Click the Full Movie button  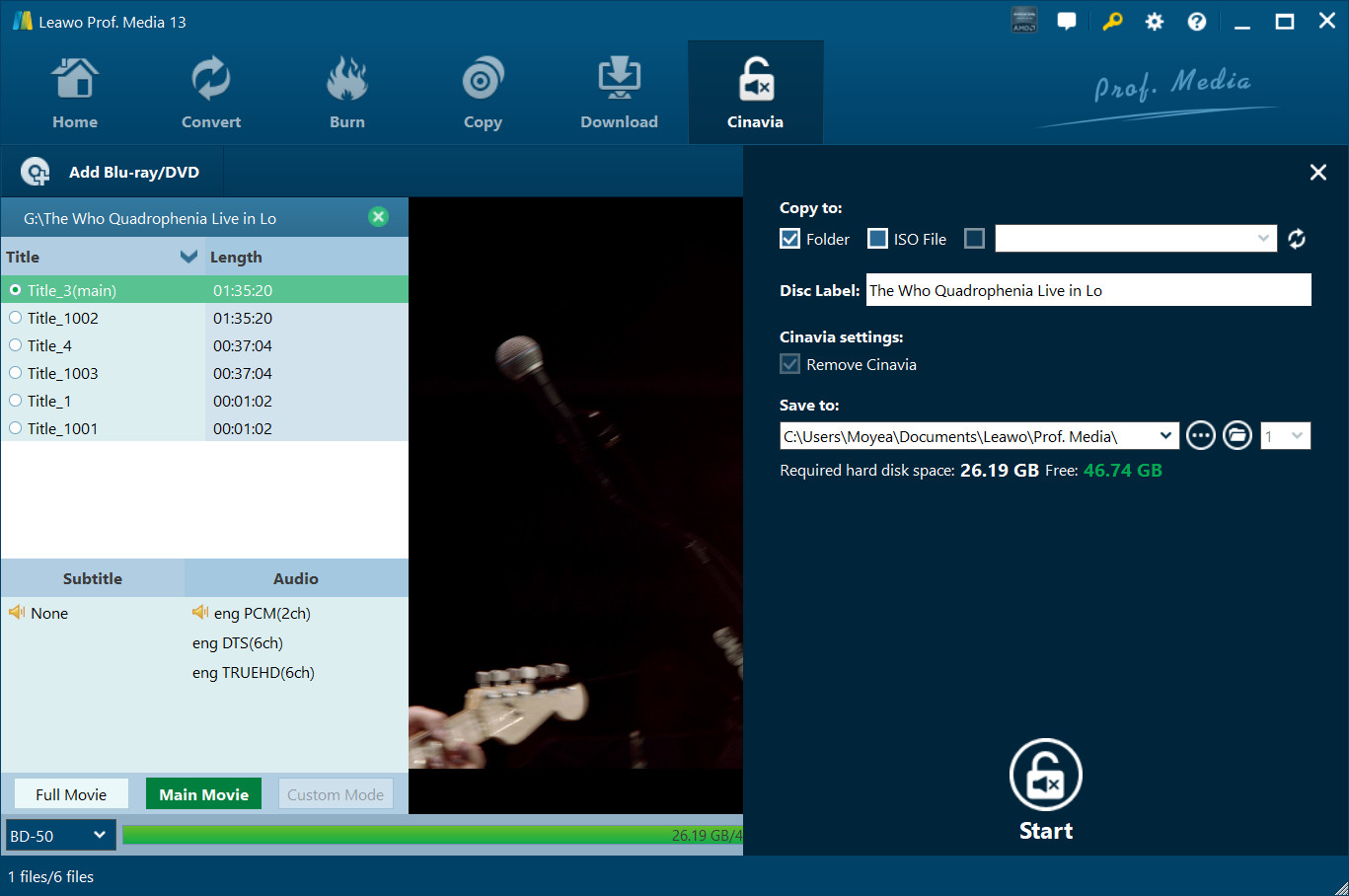(71, 794)
